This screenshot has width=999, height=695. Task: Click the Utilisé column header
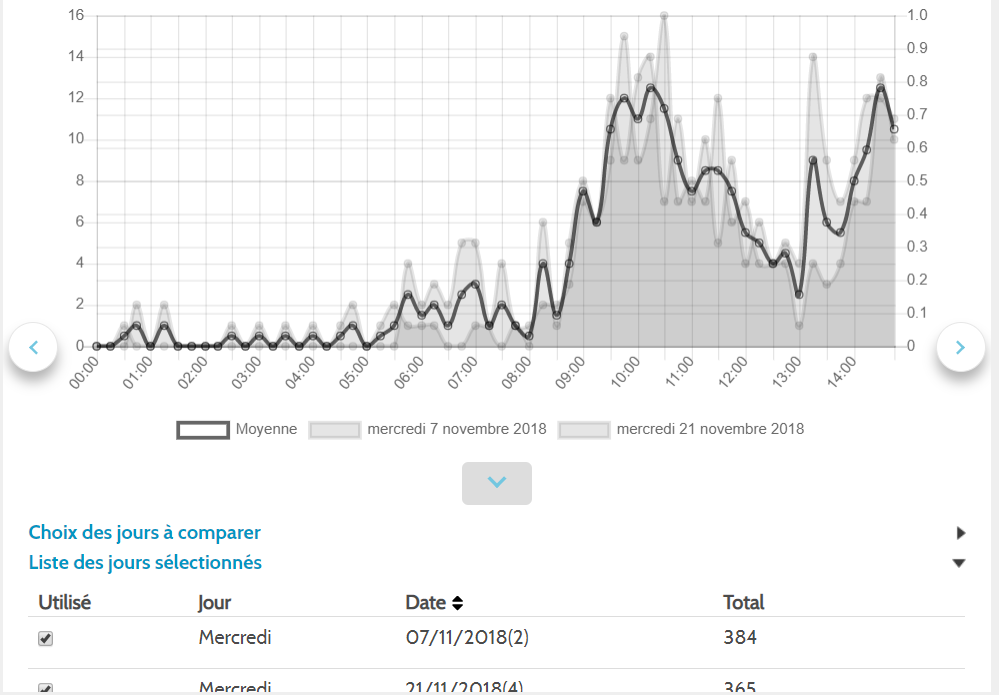(x=64, y=602)
